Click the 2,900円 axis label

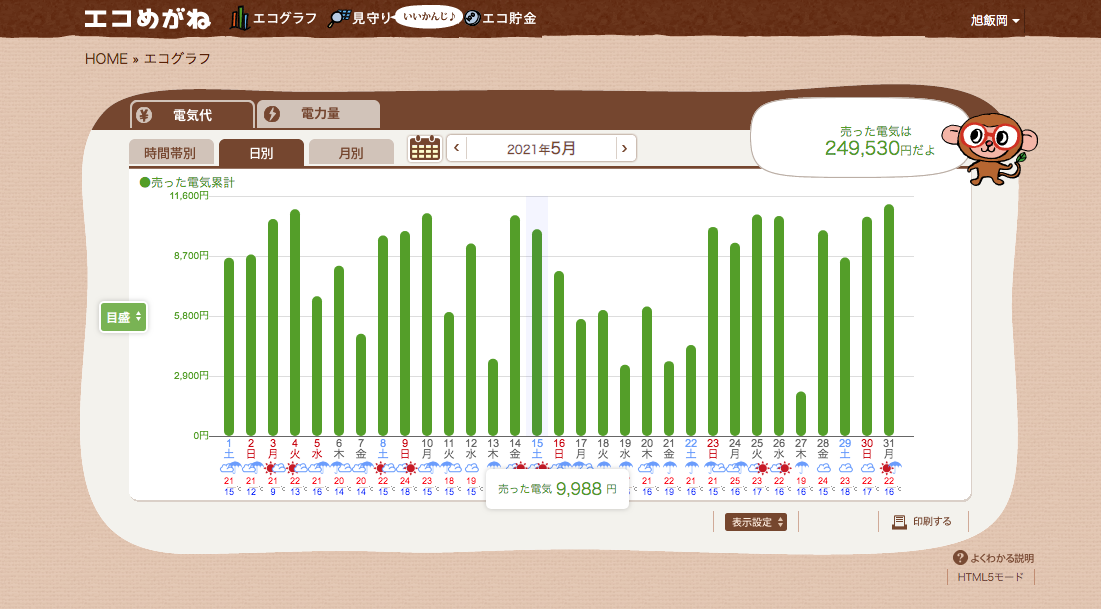tap(192, 376)
